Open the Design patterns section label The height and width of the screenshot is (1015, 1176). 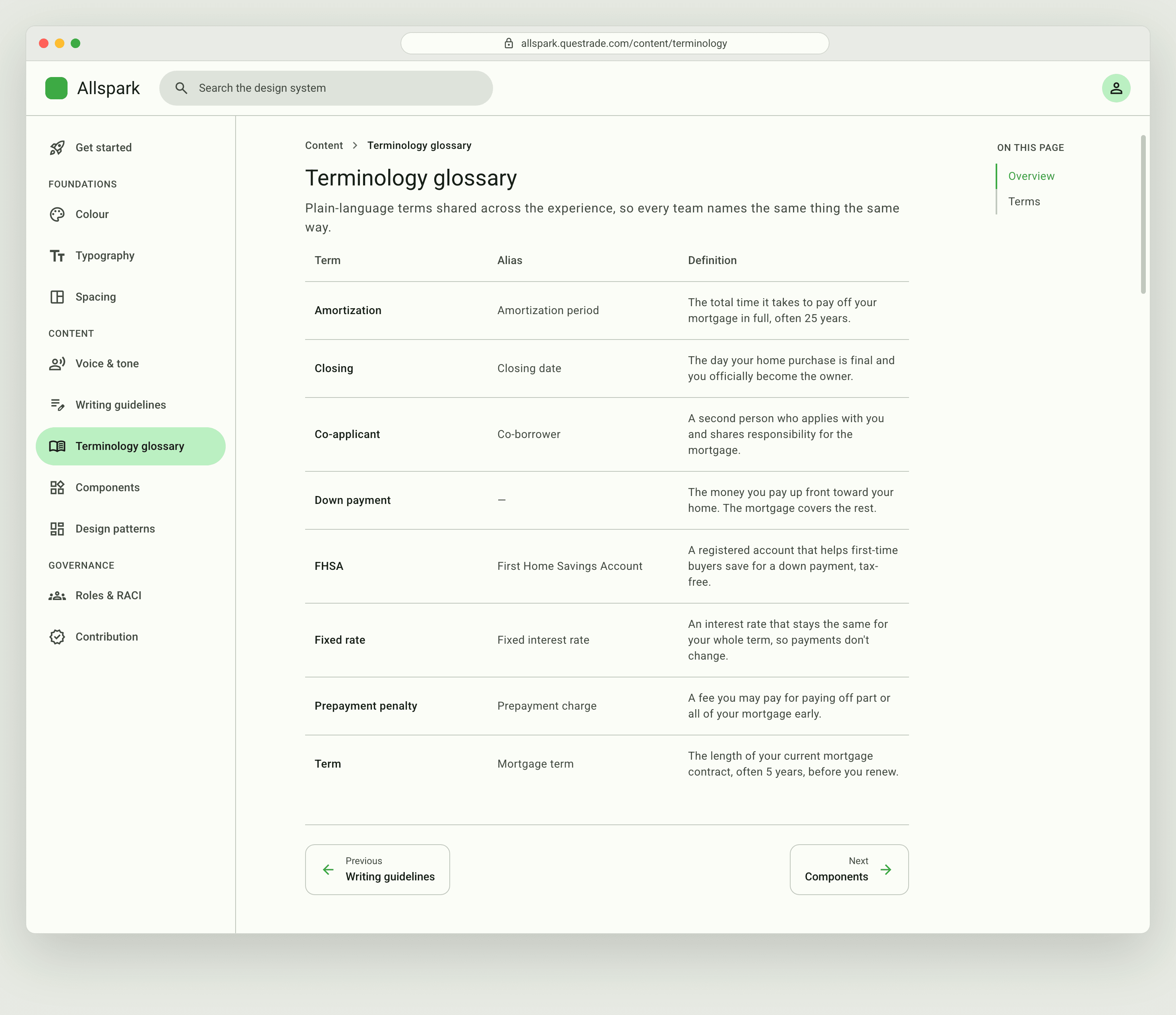[115, 529]
